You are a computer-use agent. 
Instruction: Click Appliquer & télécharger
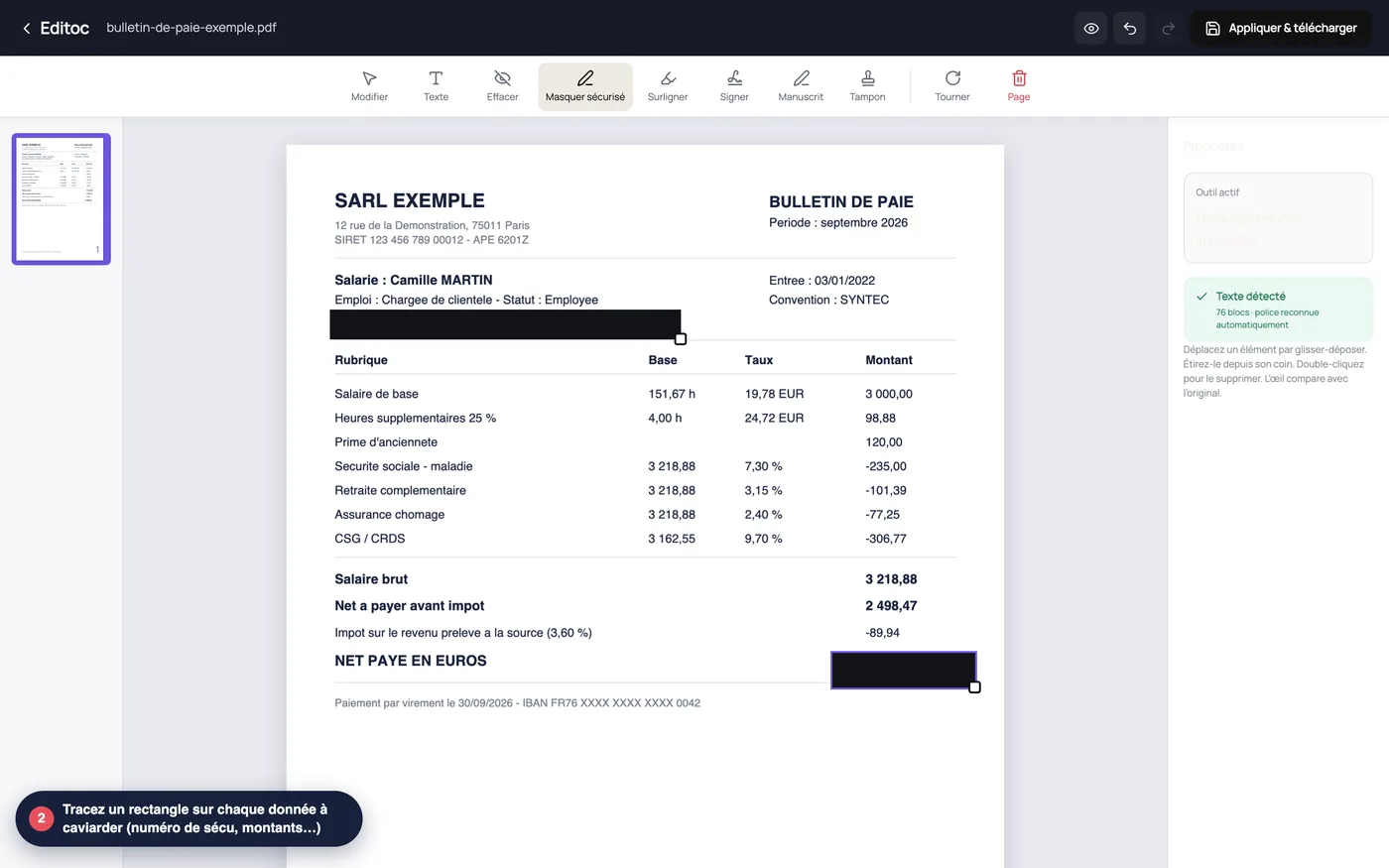click(1281, 28)
